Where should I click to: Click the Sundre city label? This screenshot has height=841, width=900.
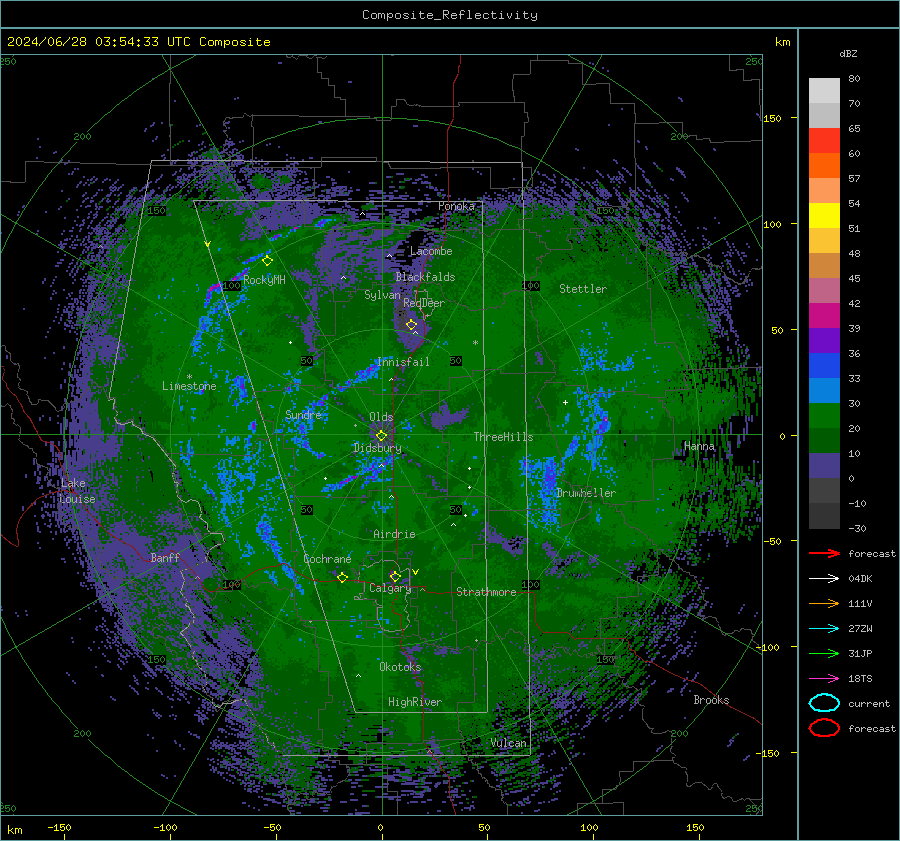click(303, 414)
